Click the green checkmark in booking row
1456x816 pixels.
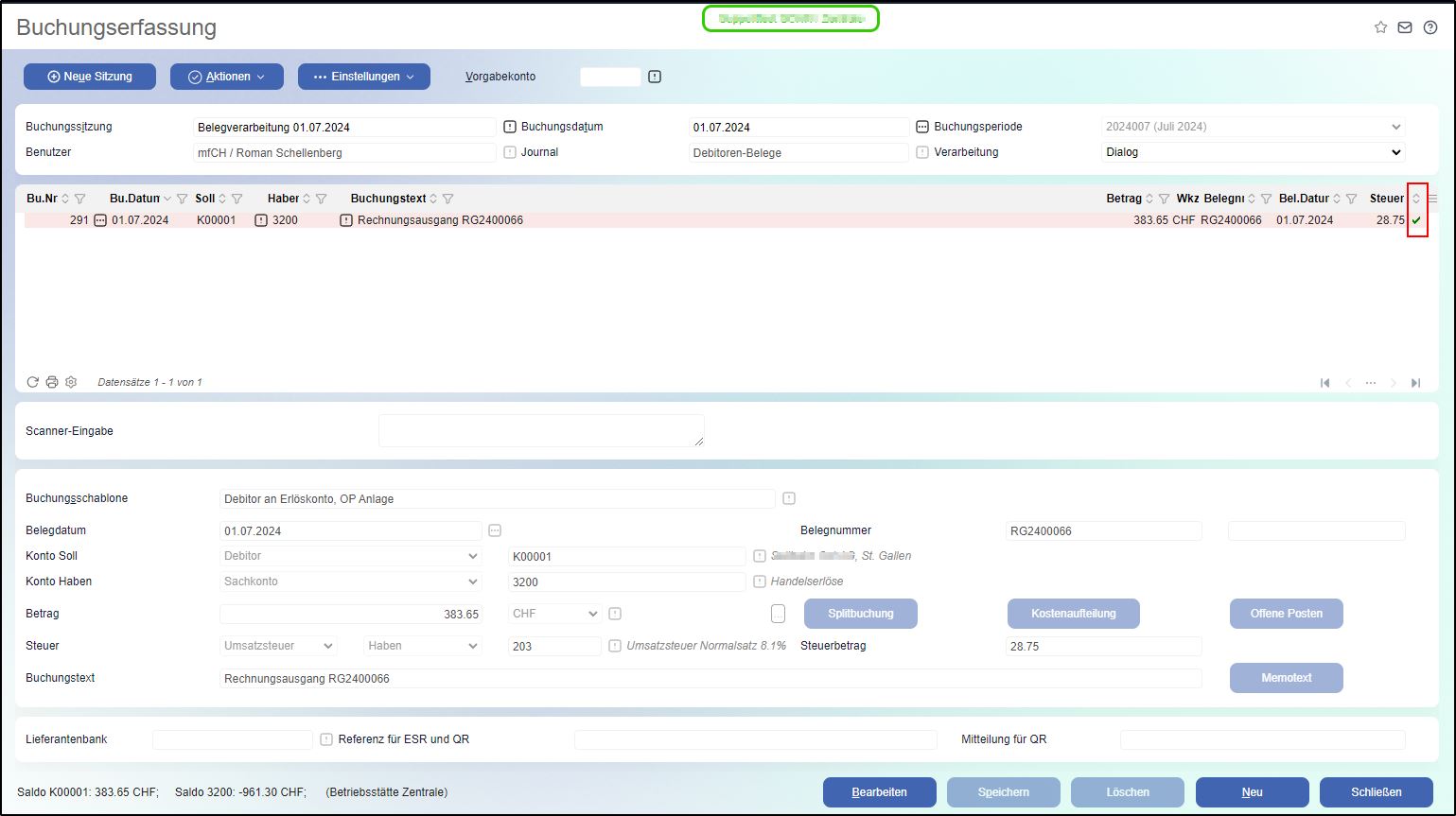[1416, 220]
